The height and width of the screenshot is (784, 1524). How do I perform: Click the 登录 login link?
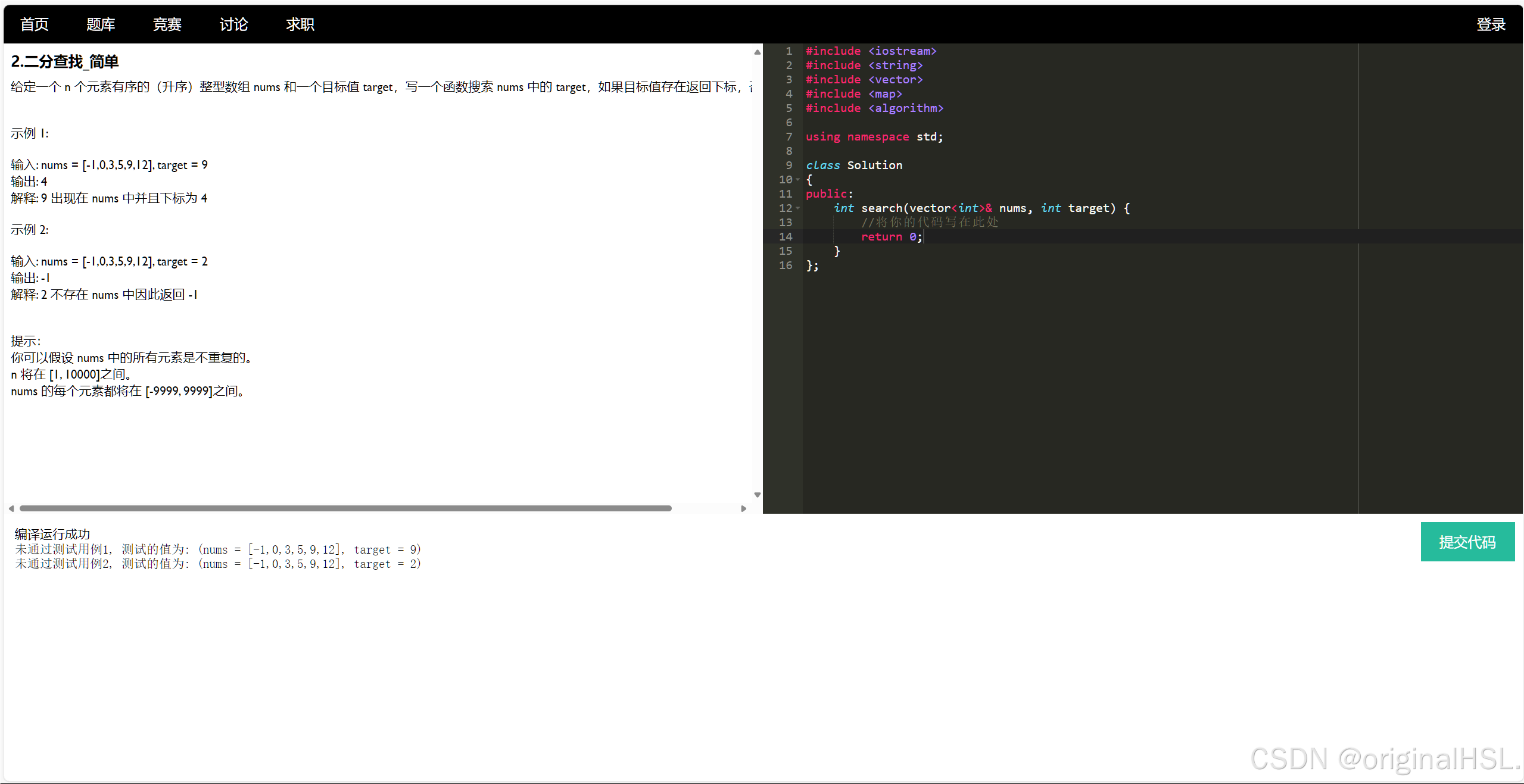pyautogui.click(x=1491, y=24)
